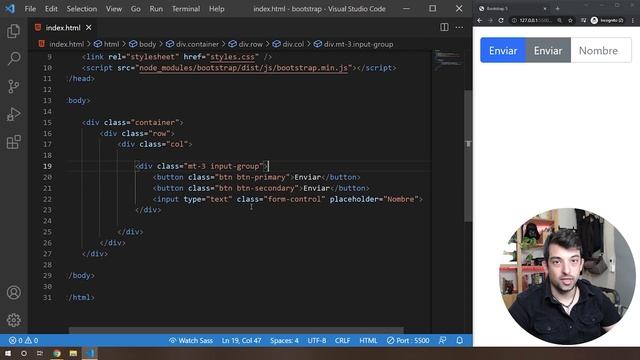Click Port : 5500 live server status

coord(408,340)
